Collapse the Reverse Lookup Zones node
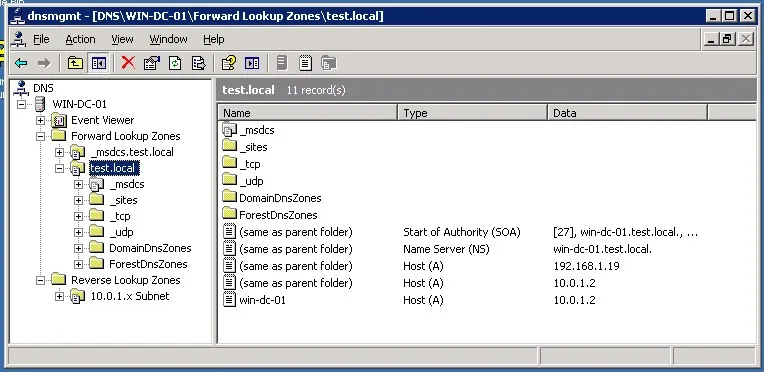This screenshot has height=372, width=764. pyautogui.click(x=40, y=280)
